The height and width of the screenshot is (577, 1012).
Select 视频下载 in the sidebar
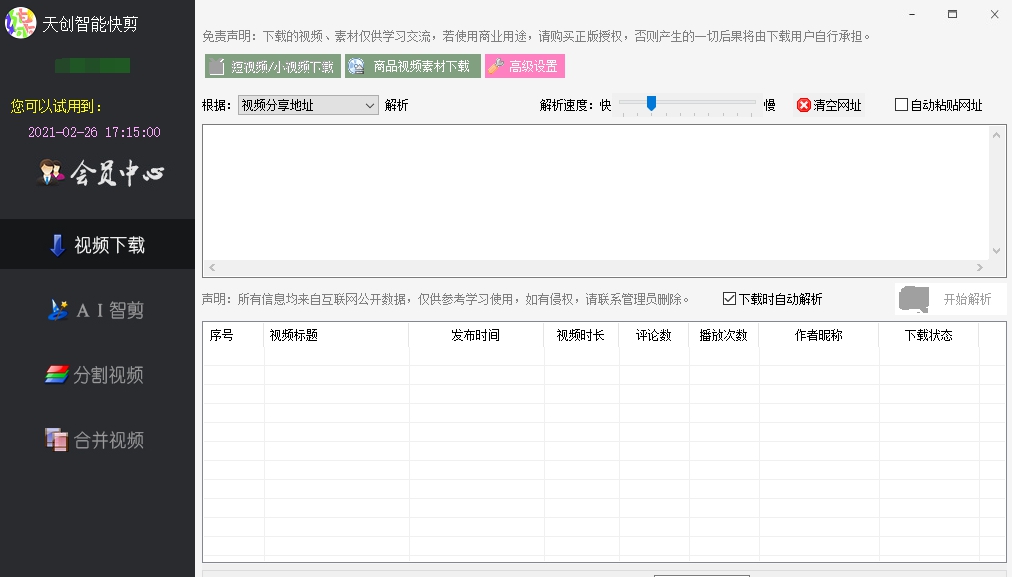pos(97,245)
